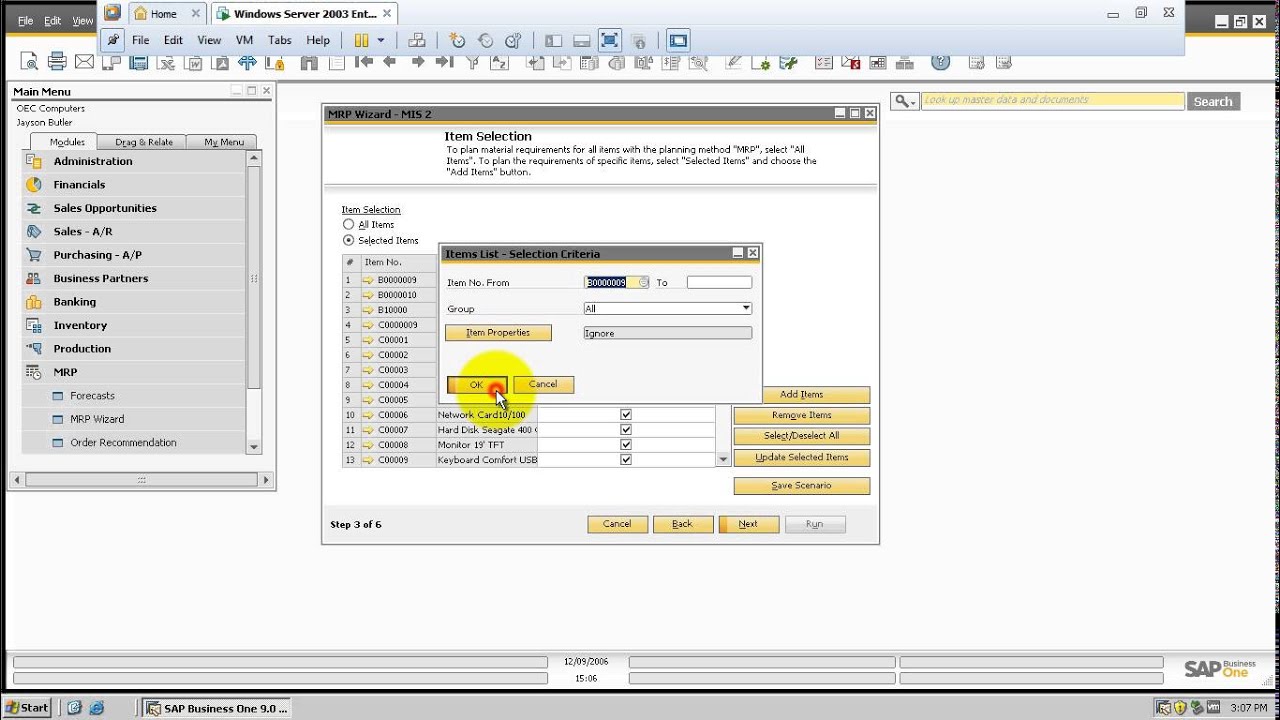Click VMware send Ctrl+Alt+Del icon
The image size is (1280, 720).
point(417,41)
